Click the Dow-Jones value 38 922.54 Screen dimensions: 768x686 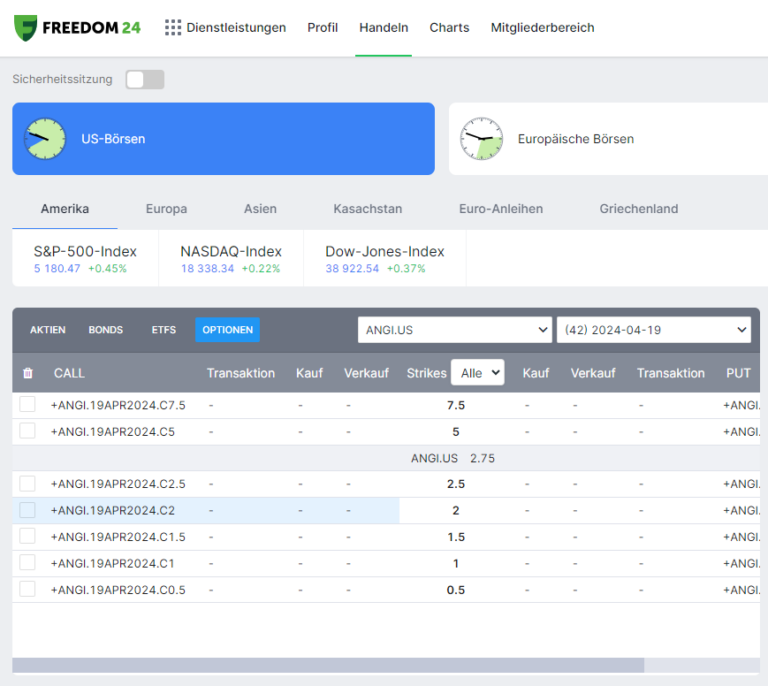[352, 268]
